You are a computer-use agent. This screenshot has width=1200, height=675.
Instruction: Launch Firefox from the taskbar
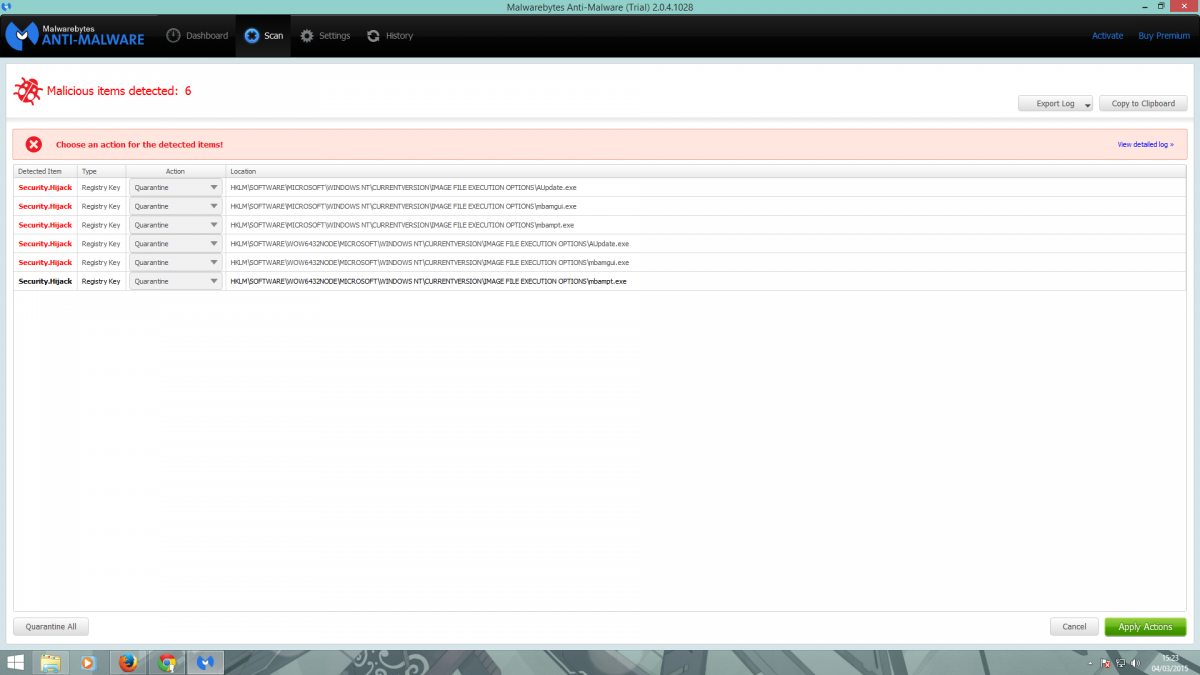point(126,662)
